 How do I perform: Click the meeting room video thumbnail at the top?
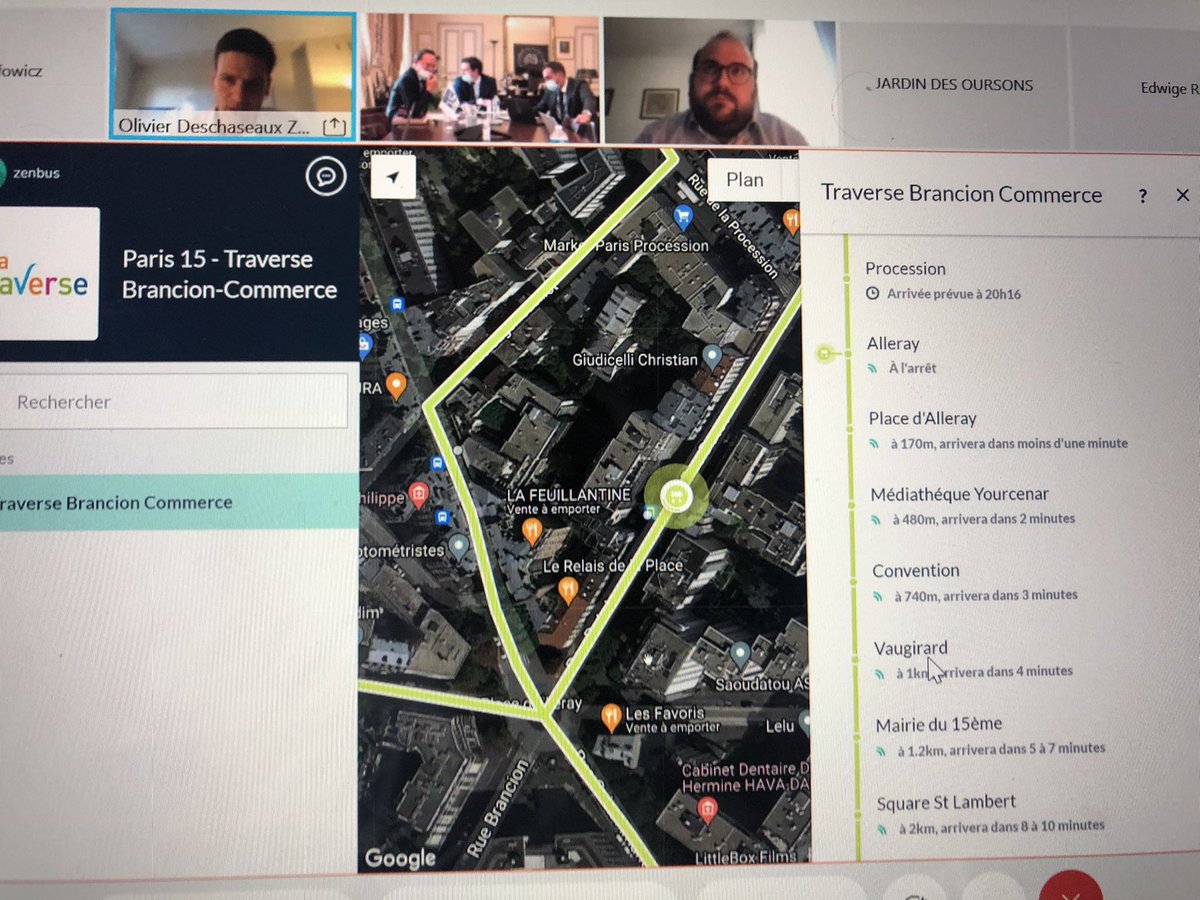pyautogui.click(x=483, y=73)
